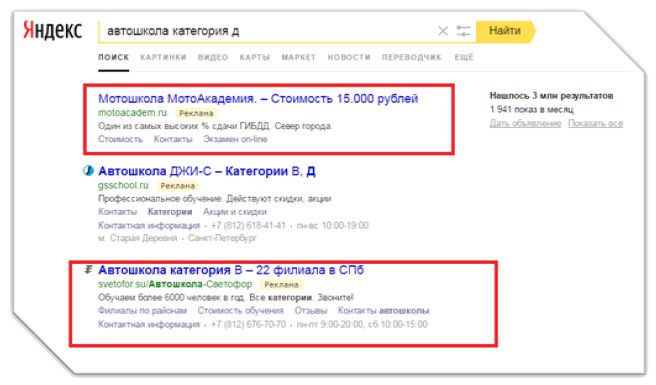Screen dimensions: 656x385
Task: Switch to the Видео tab
Action: pyautogui.click(x=213, y=57)
